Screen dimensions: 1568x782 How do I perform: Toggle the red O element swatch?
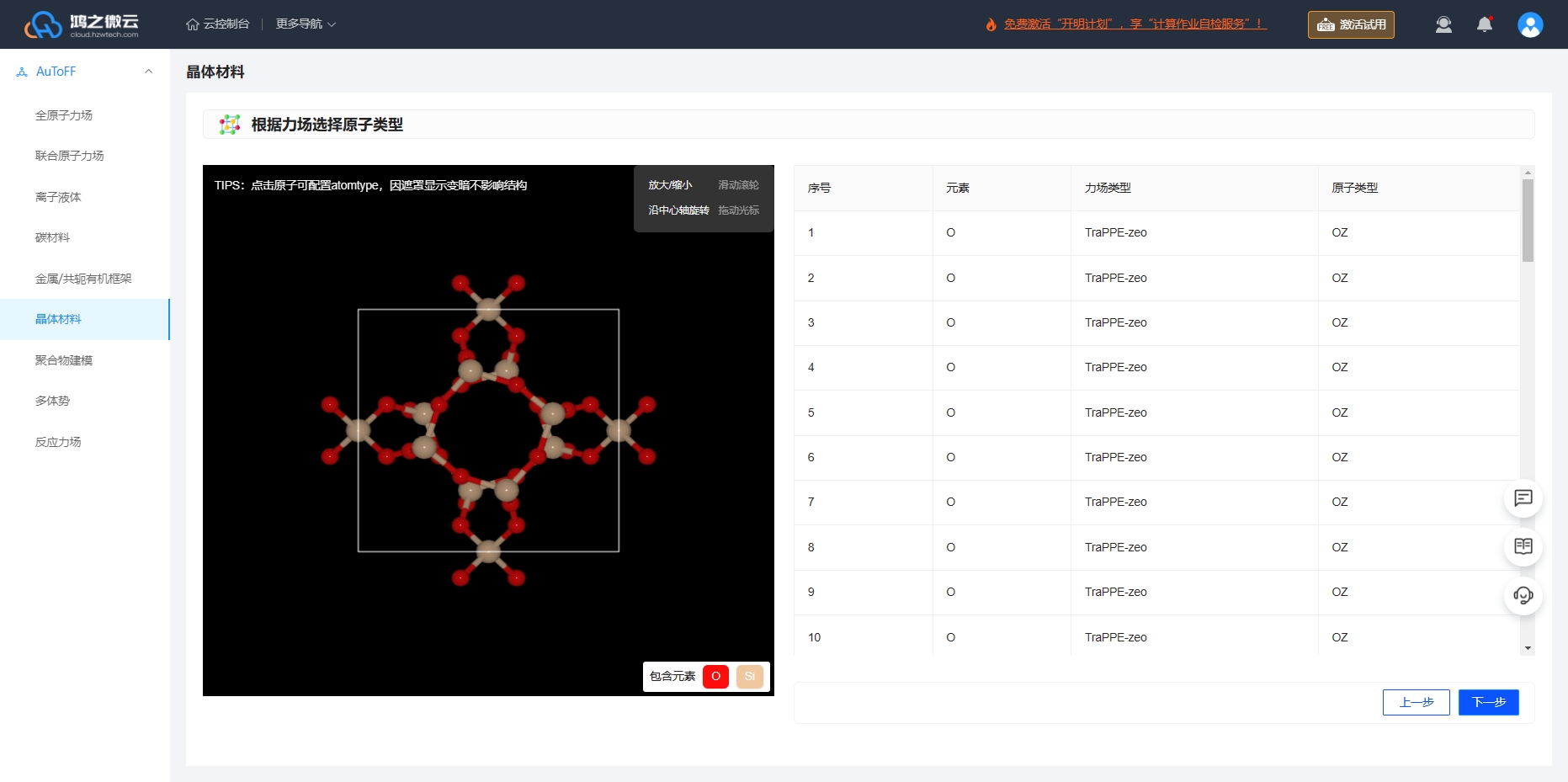coord(715,676)
